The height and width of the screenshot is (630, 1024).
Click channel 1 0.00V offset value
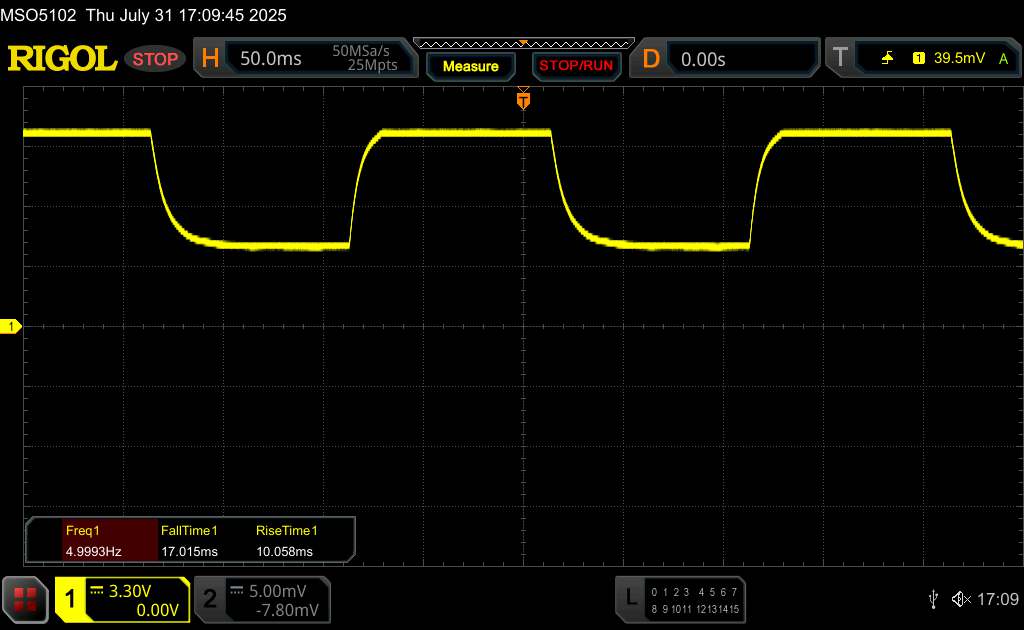(157, 610)
